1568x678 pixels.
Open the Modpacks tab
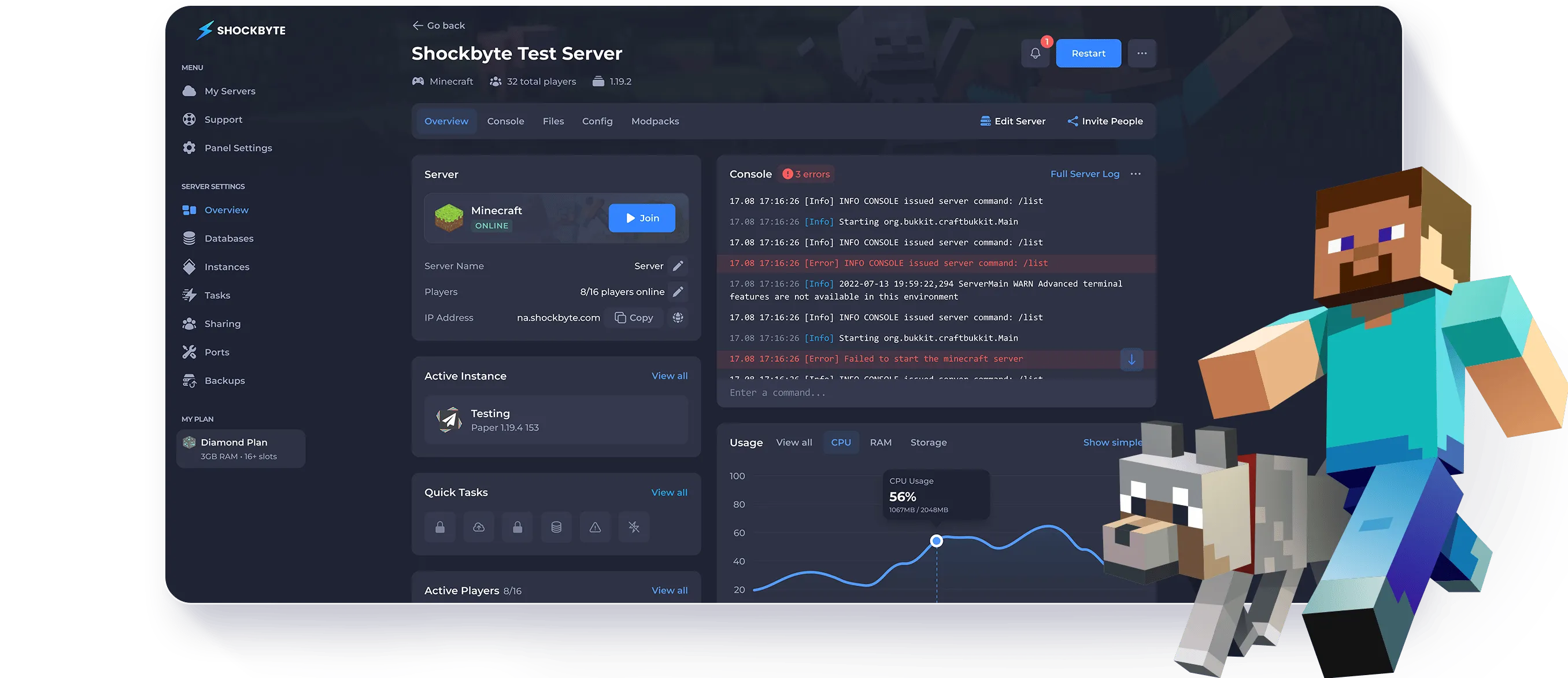pos(654,120)
